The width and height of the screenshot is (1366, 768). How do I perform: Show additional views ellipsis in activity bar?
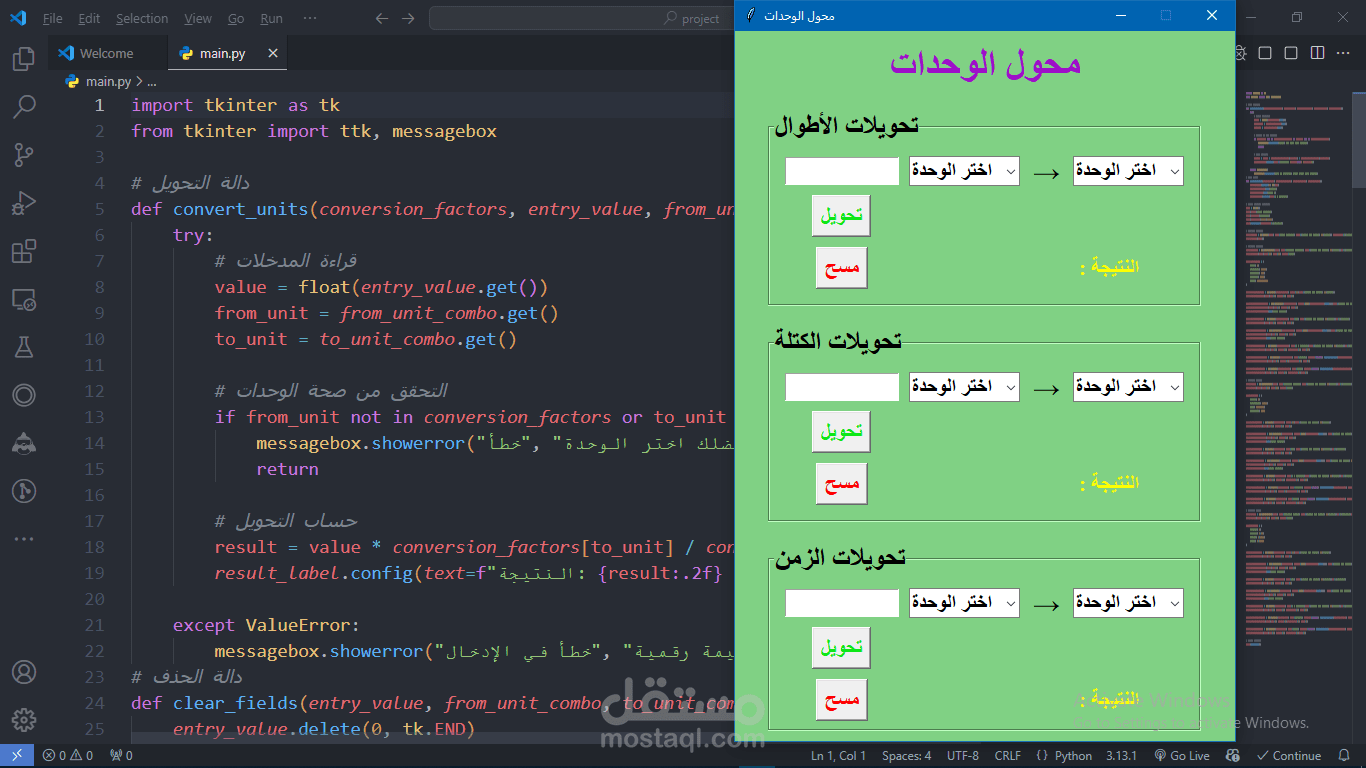24,539
